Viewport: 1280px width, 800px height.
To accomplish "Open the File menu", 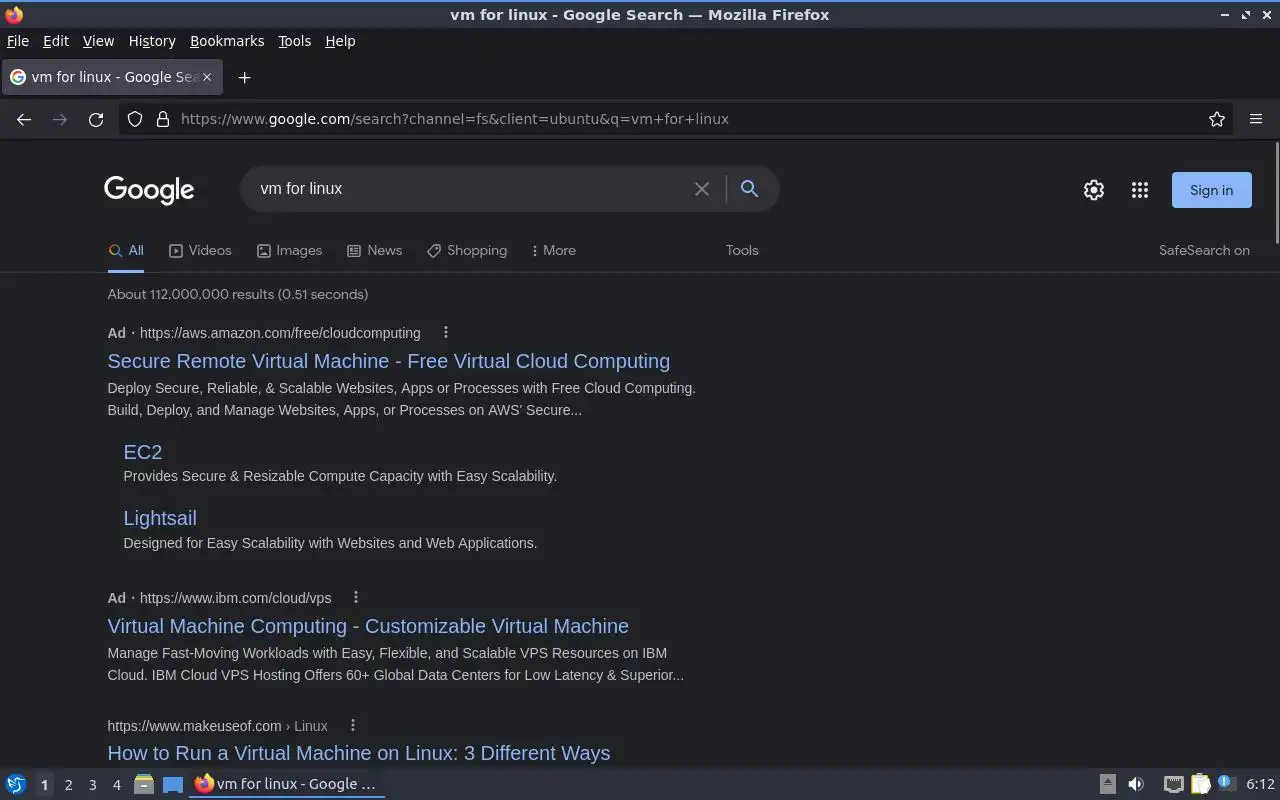I will (18, 41).
